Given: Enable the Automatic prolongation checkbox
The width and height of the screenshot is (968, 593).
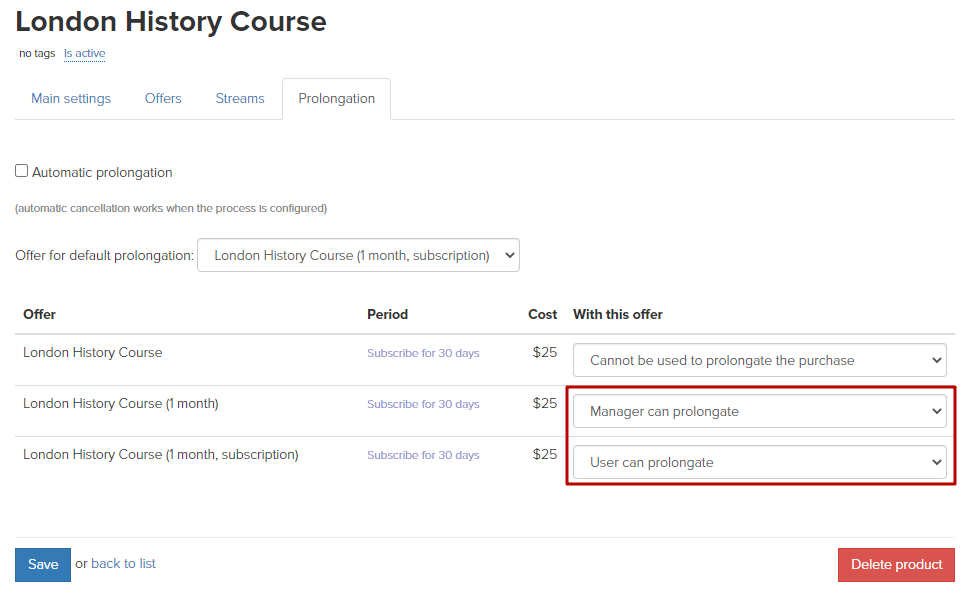Looking at the screenshot, I should point(22,171).
